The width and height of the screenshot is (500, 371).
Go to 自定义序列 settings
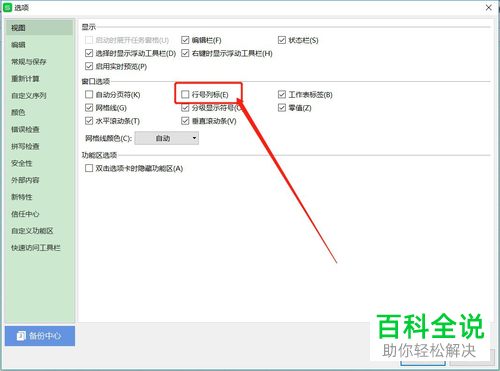click(x=29, y=96)
